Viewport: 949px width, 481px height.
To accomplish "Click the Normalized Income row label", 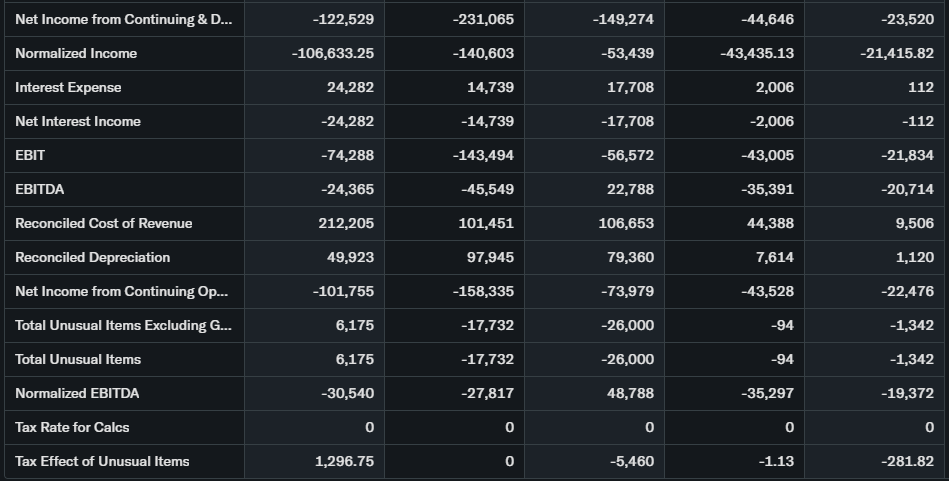I will (x=76, y=53).
